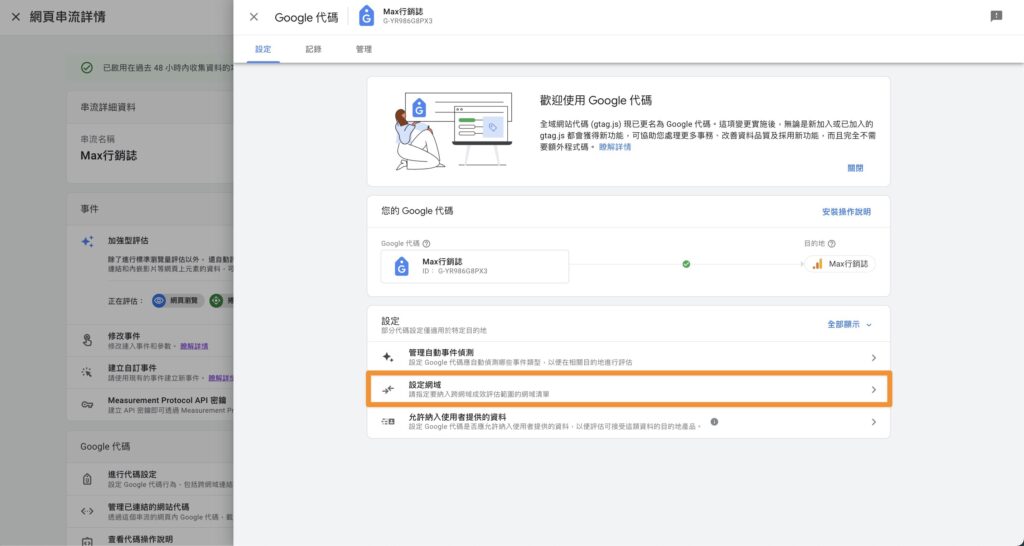Click green check icon in data collection banner

[86, 67]
